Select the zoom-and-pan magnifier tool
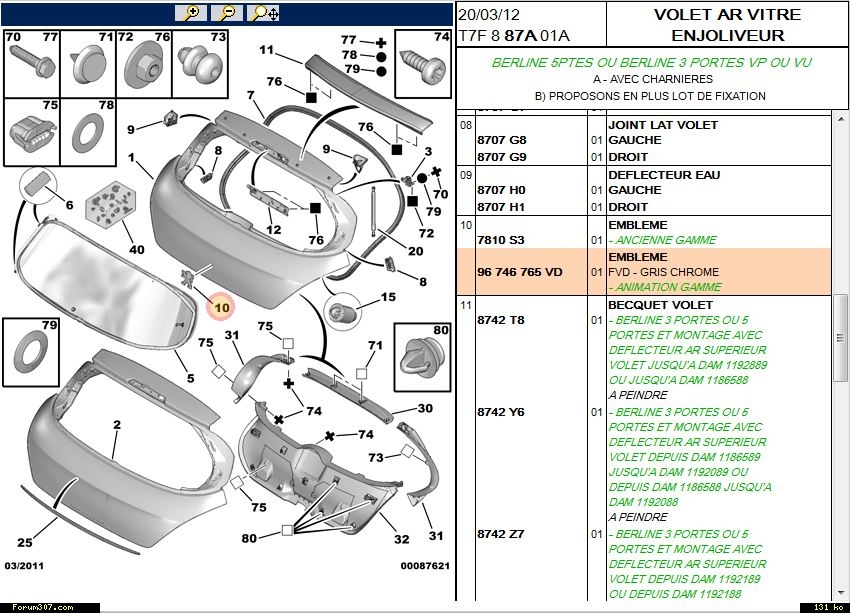 [264, 13]
